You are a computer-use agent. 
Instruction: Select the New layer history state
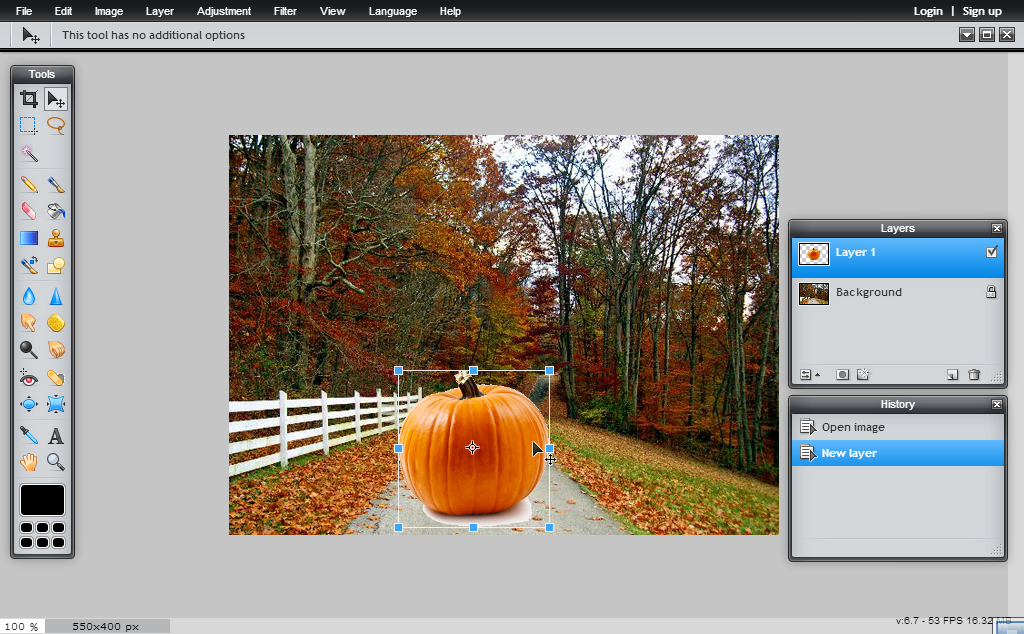897,453
